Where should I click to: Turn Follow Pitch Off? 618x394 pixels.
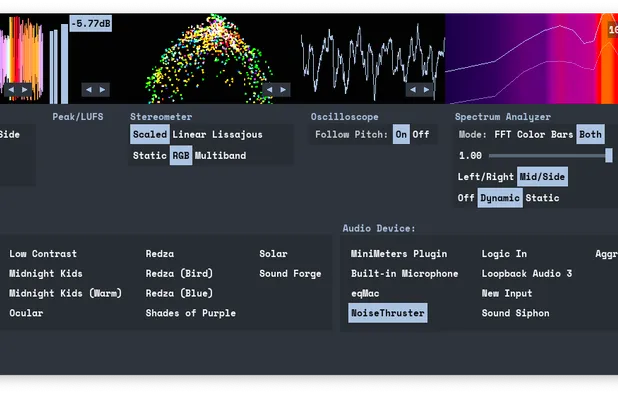[x=421, y=134]
